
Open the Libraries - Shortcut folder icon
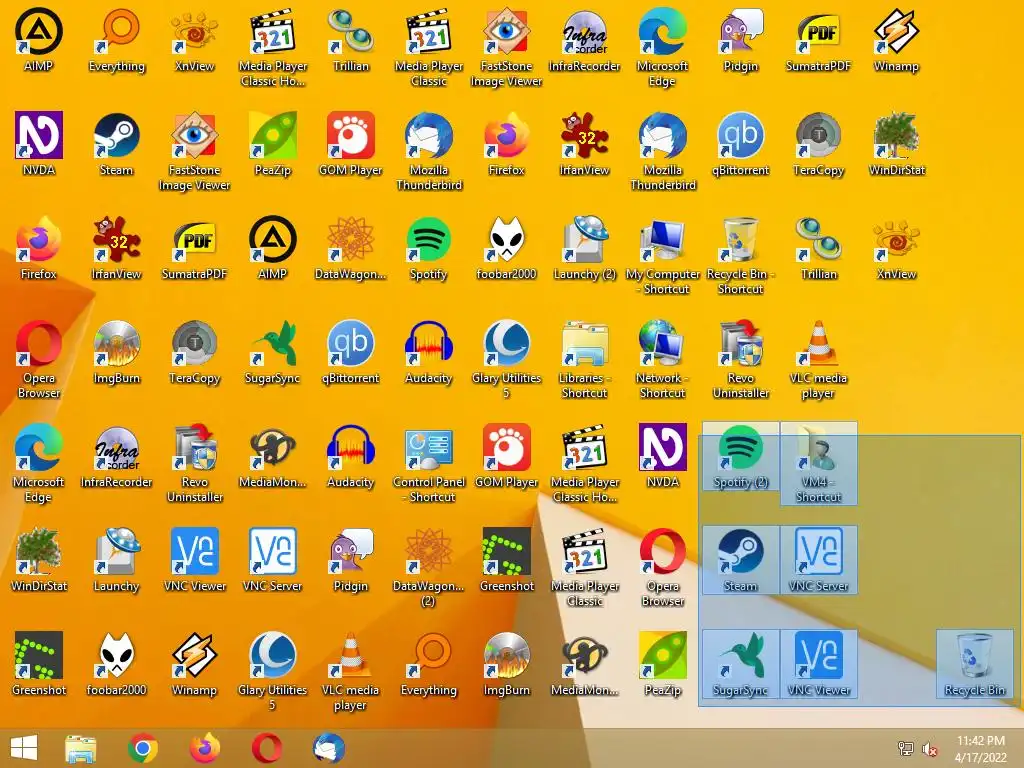coord(584,360)
